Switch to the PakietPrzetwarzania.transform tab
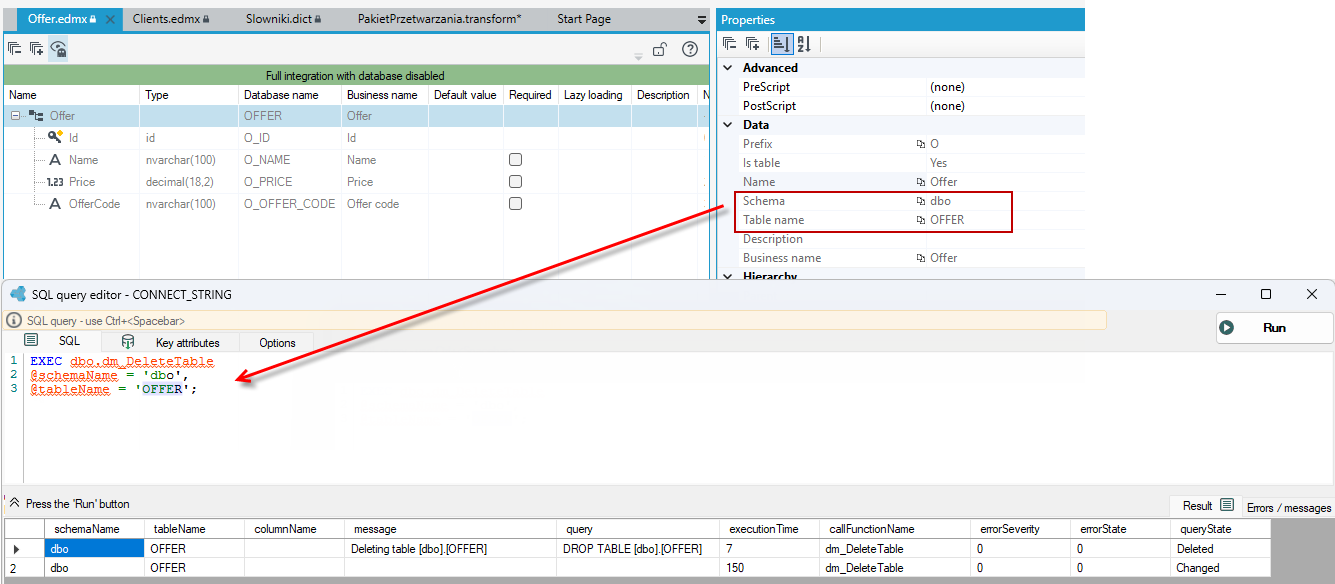The width and height of the screenshot is (1335, 584). [439, 19]
